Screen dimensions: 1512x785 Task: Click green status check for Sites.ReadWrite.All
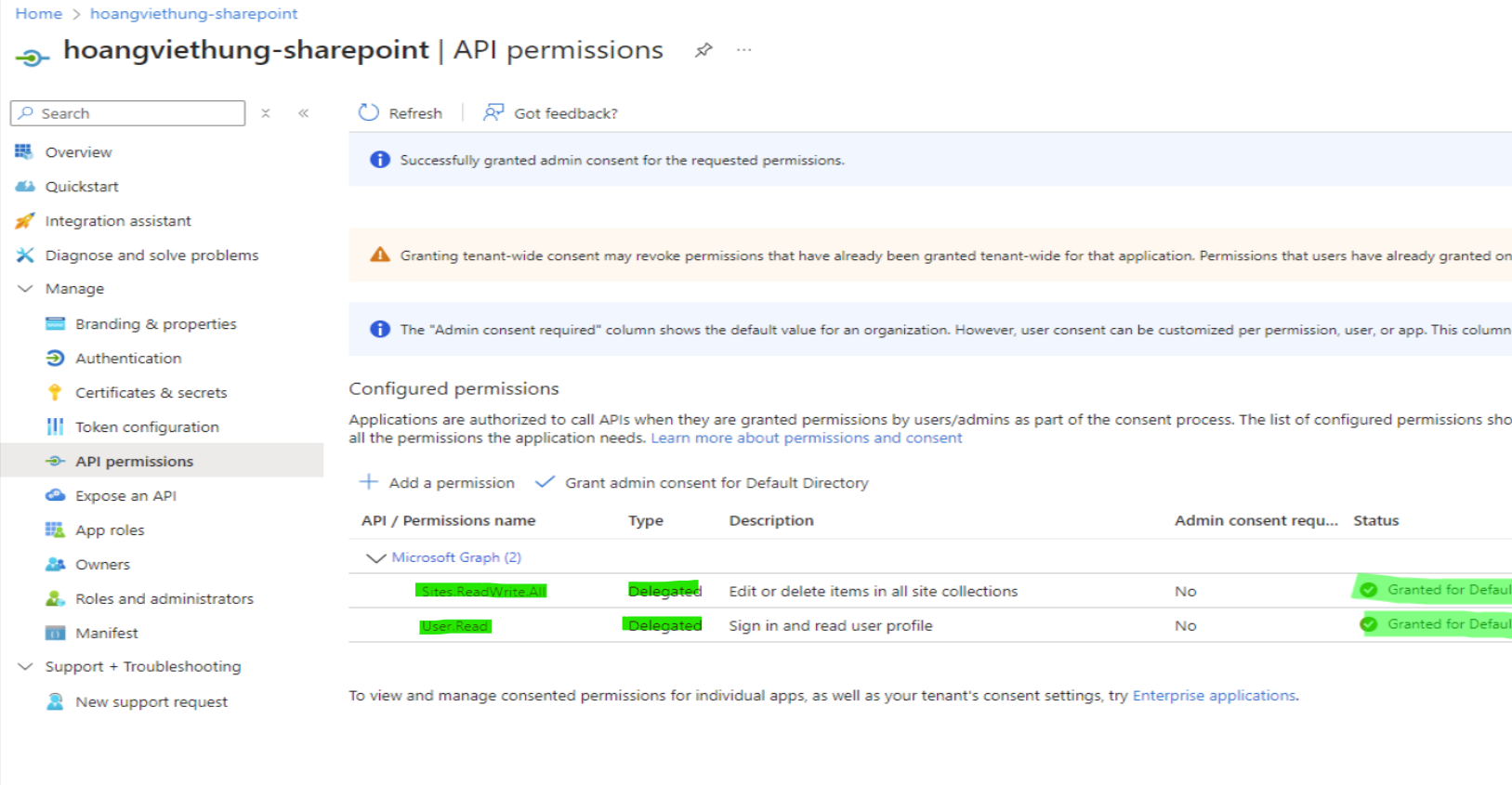click(1369, 590)
